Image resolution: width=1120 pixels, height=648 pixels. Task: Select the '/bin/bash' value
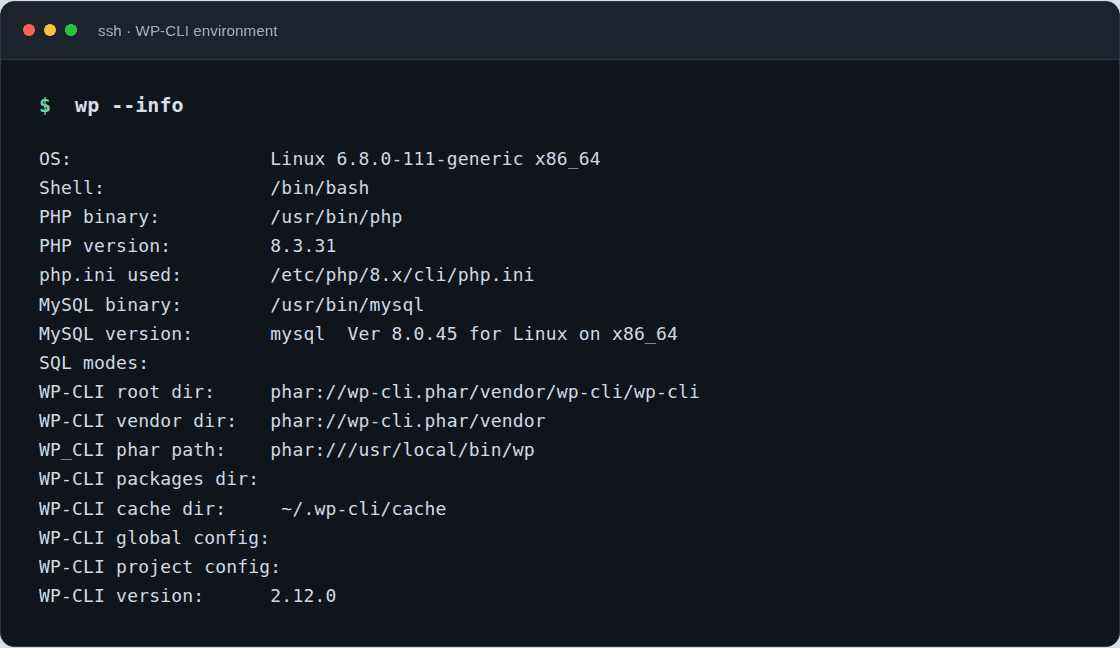pos(320,188)
